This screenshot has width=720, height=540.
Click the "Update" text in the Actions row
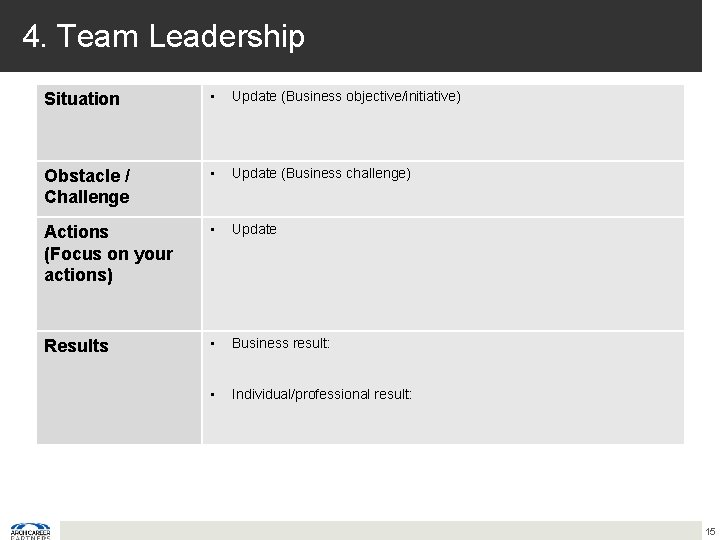coord(254,230)
